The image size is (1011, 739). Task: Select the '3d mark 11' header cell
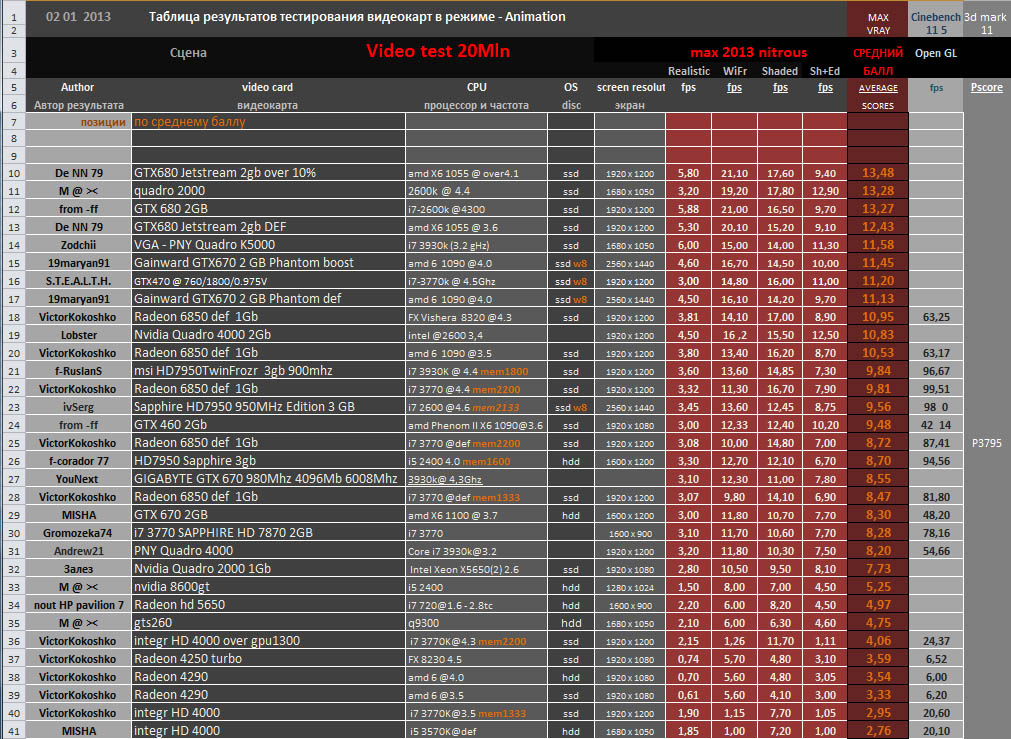click(986, 23)
